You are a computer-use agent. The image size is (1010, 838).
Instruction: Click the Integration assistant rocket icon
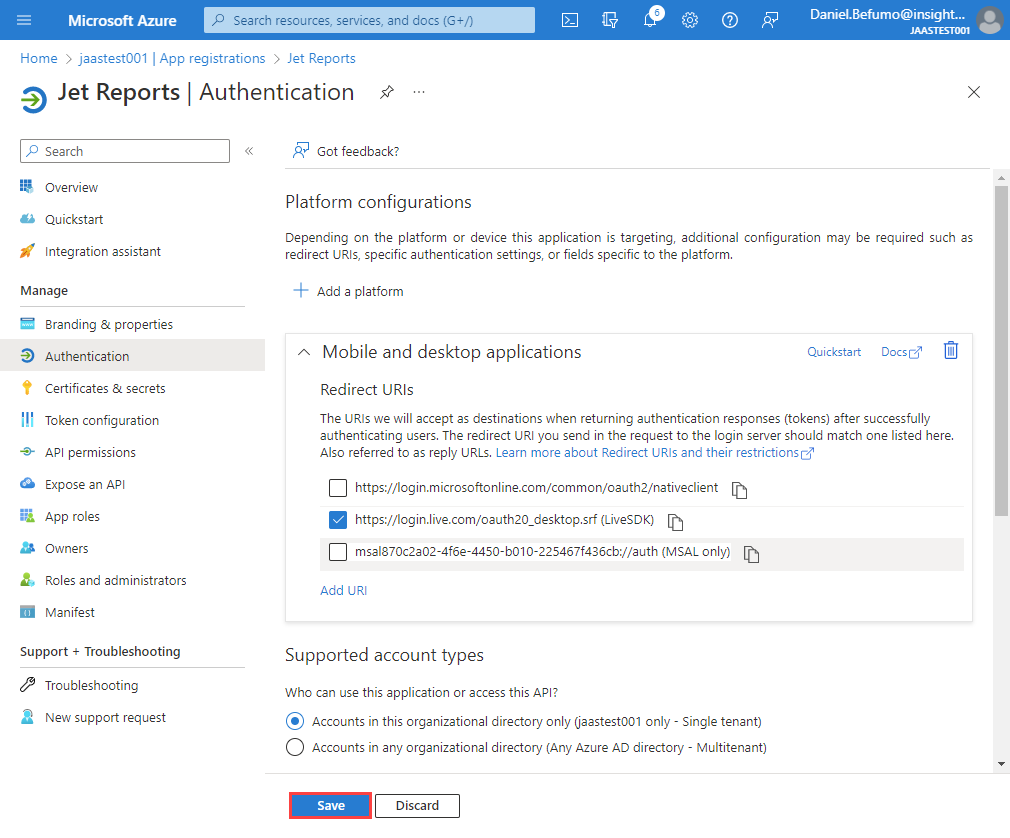click(x=27, y=251)
